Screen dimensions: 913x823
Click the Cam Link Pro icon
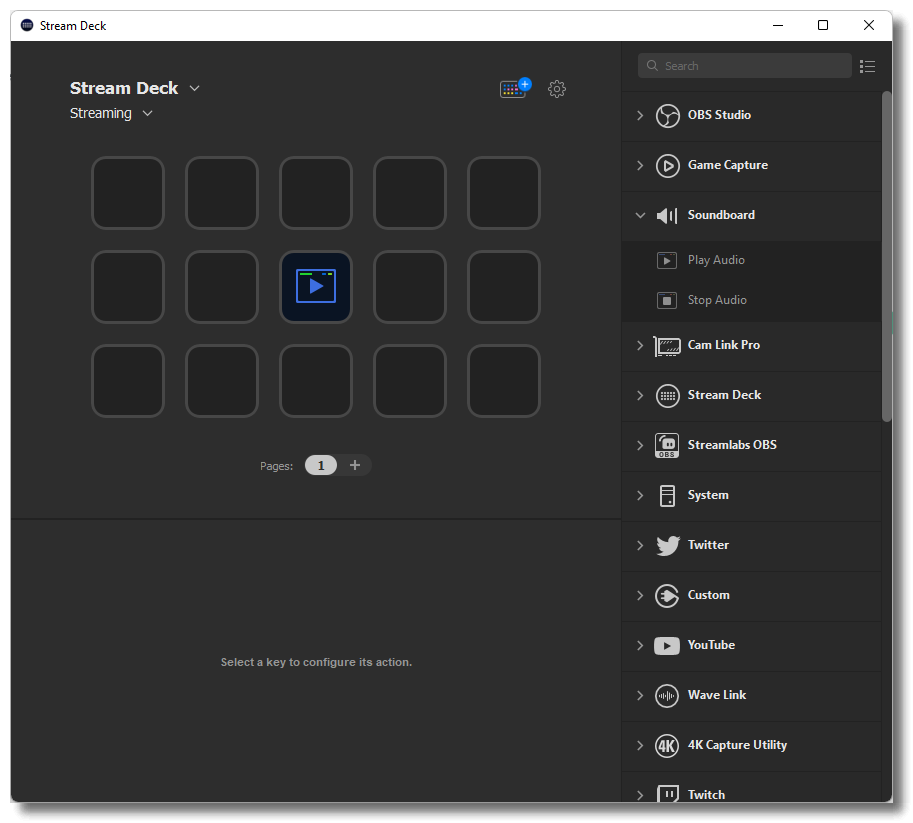coord(667,346)
